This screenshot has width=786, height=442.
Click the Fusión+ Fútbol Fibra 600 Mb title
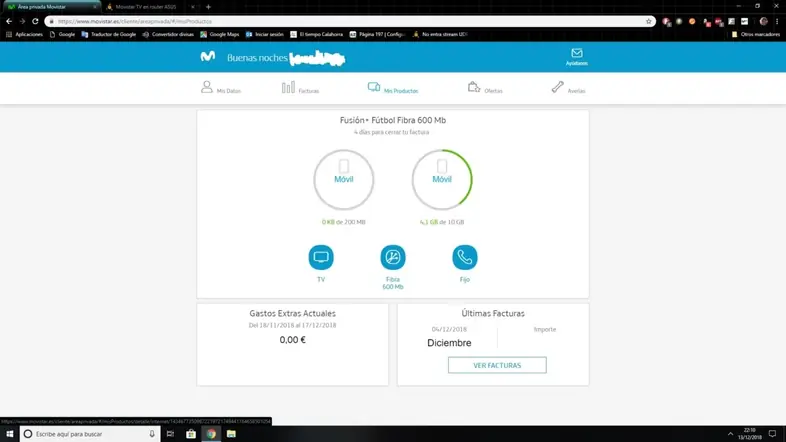tap(393, 120)
